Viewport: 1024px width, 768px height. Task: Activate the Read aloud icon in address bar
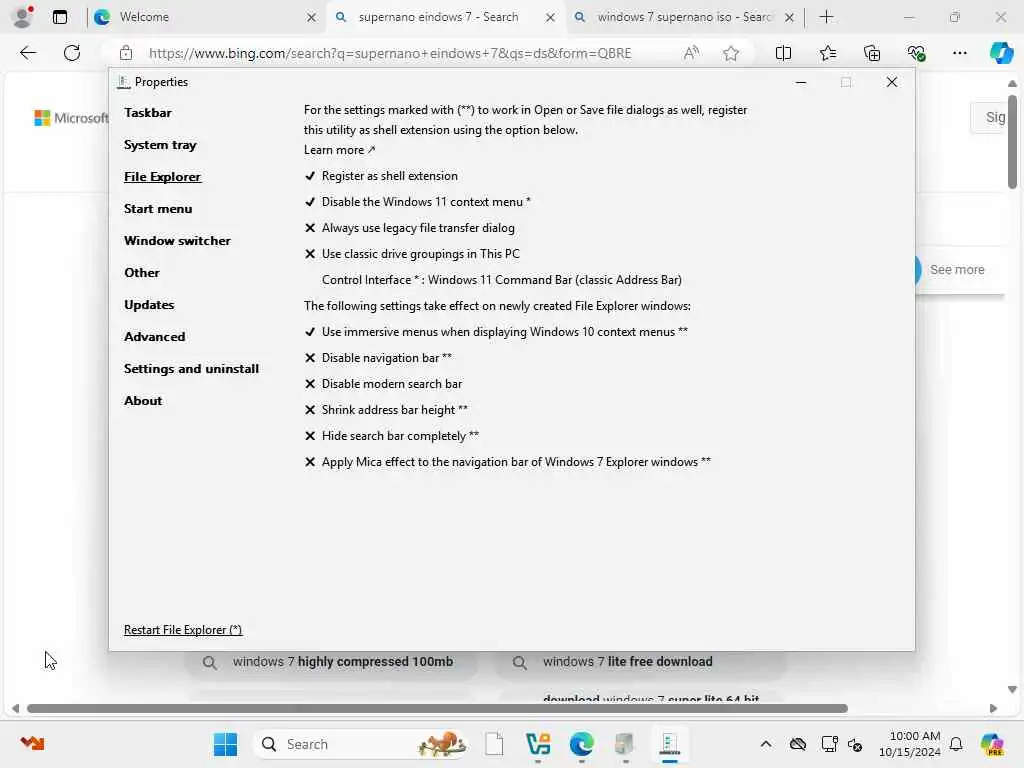[691, 53]
